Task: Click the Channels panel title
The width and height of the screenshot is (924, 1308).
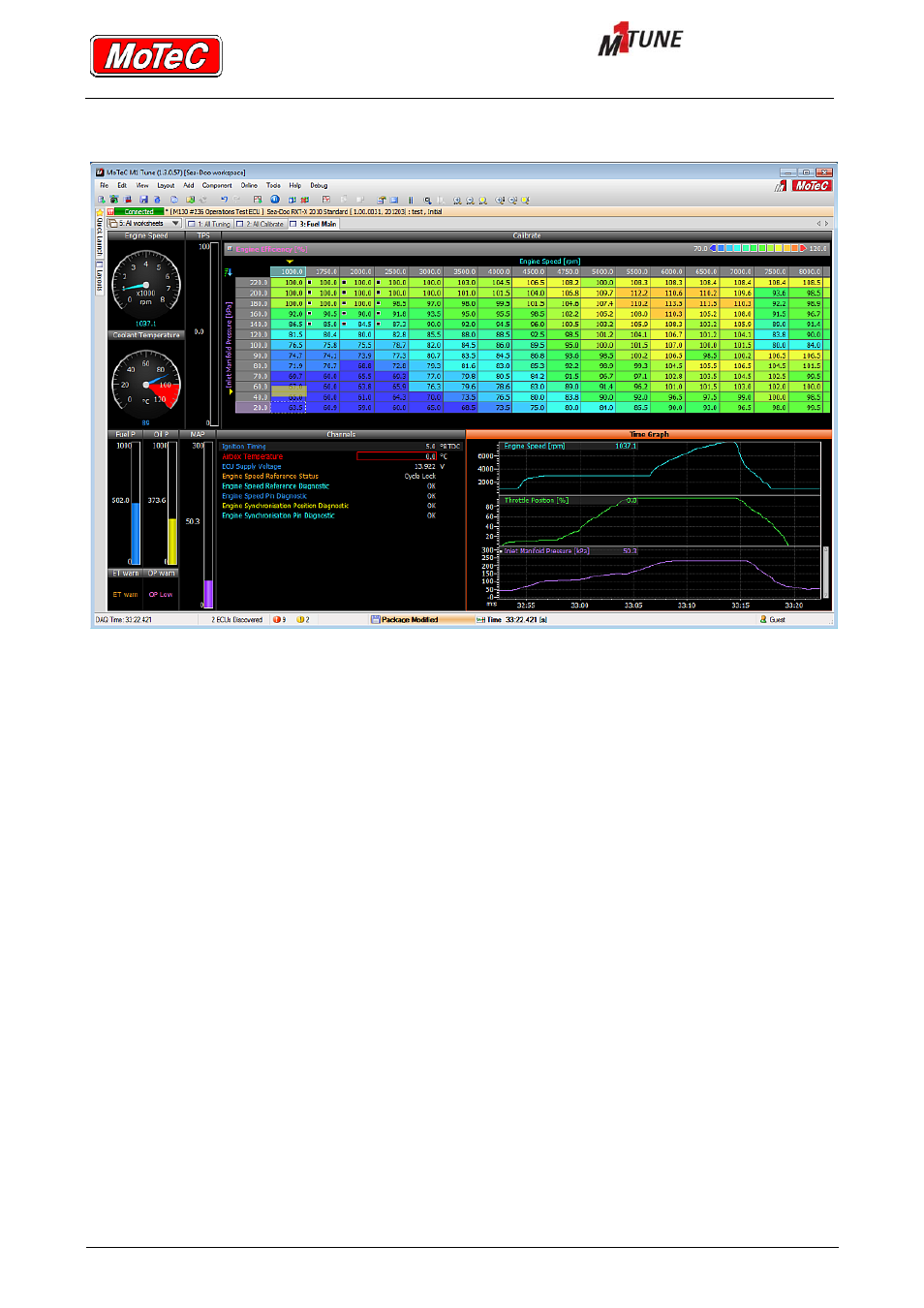Action: pyautogui.click(x=341, y=434)
